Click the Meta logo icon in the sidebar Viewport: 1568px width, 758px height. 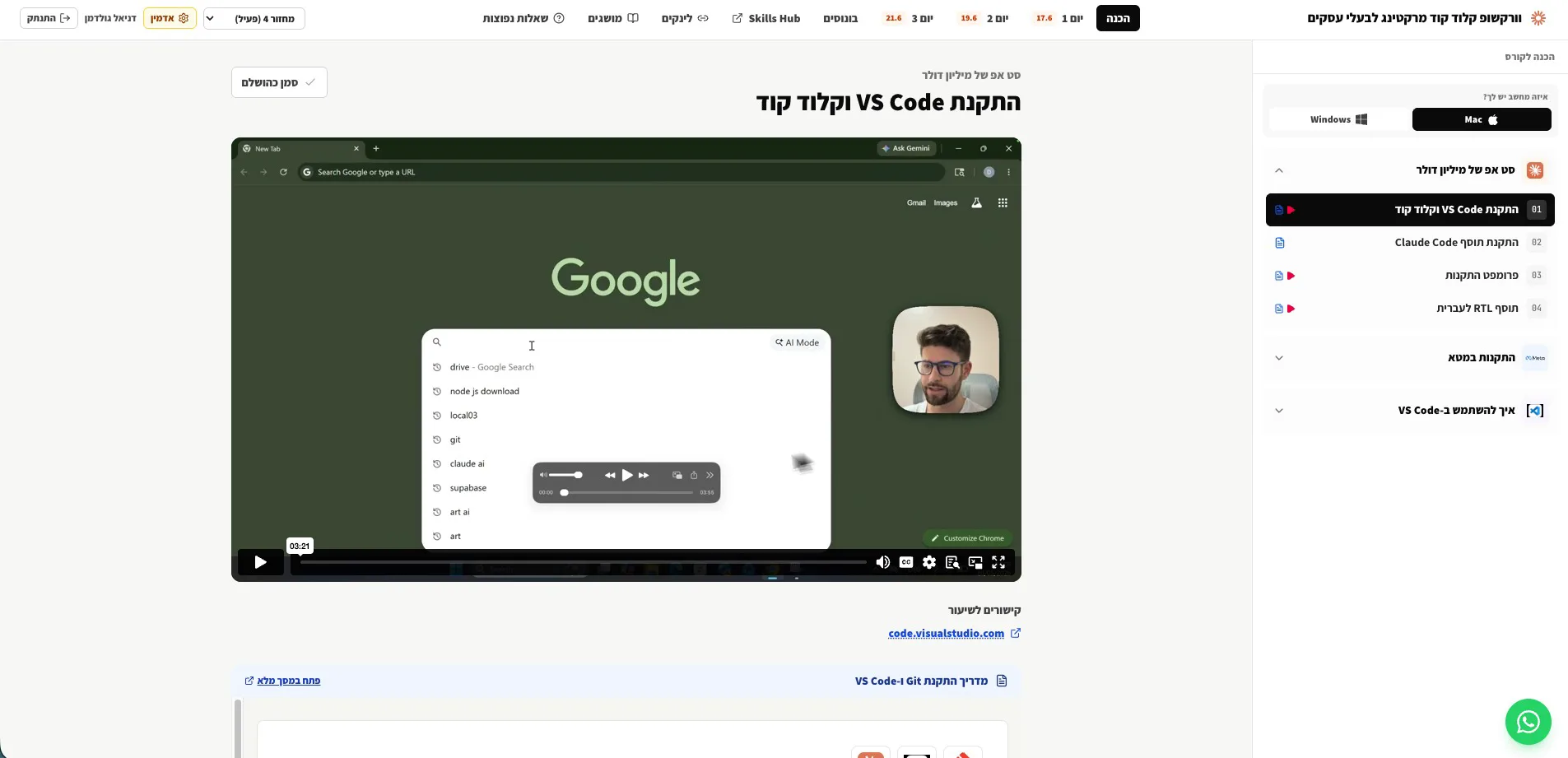tap(1535, 358)
